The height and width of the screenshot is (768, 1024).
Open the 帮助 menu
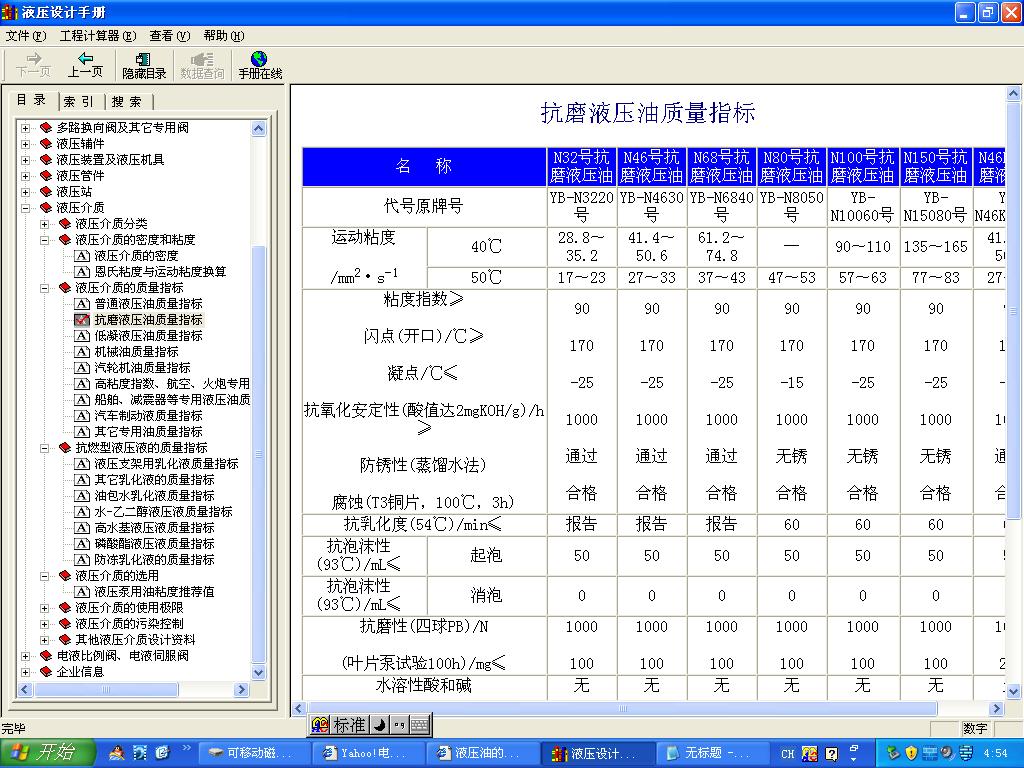pos(223,36)
